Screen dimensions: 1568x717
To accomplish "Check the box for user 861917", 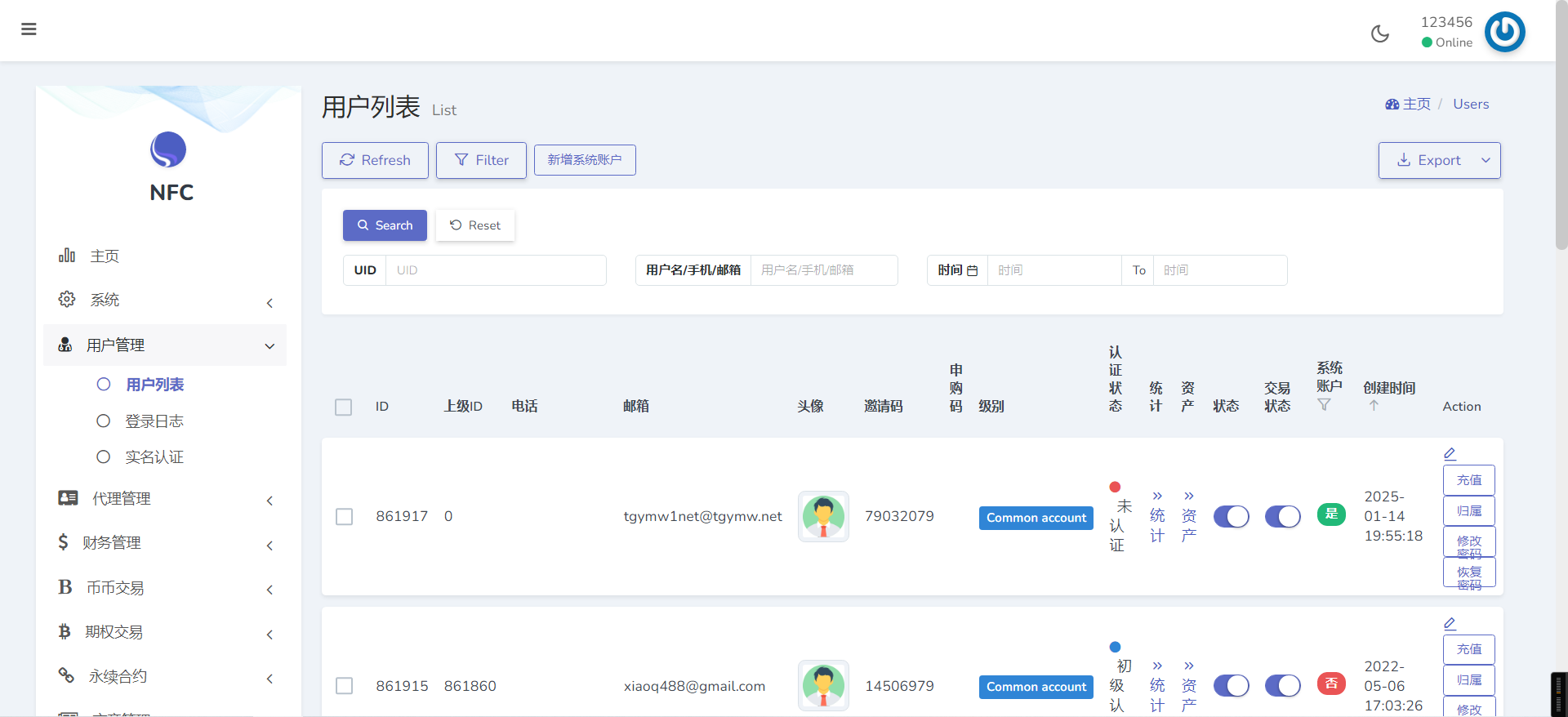I will (x=344, y=517).
